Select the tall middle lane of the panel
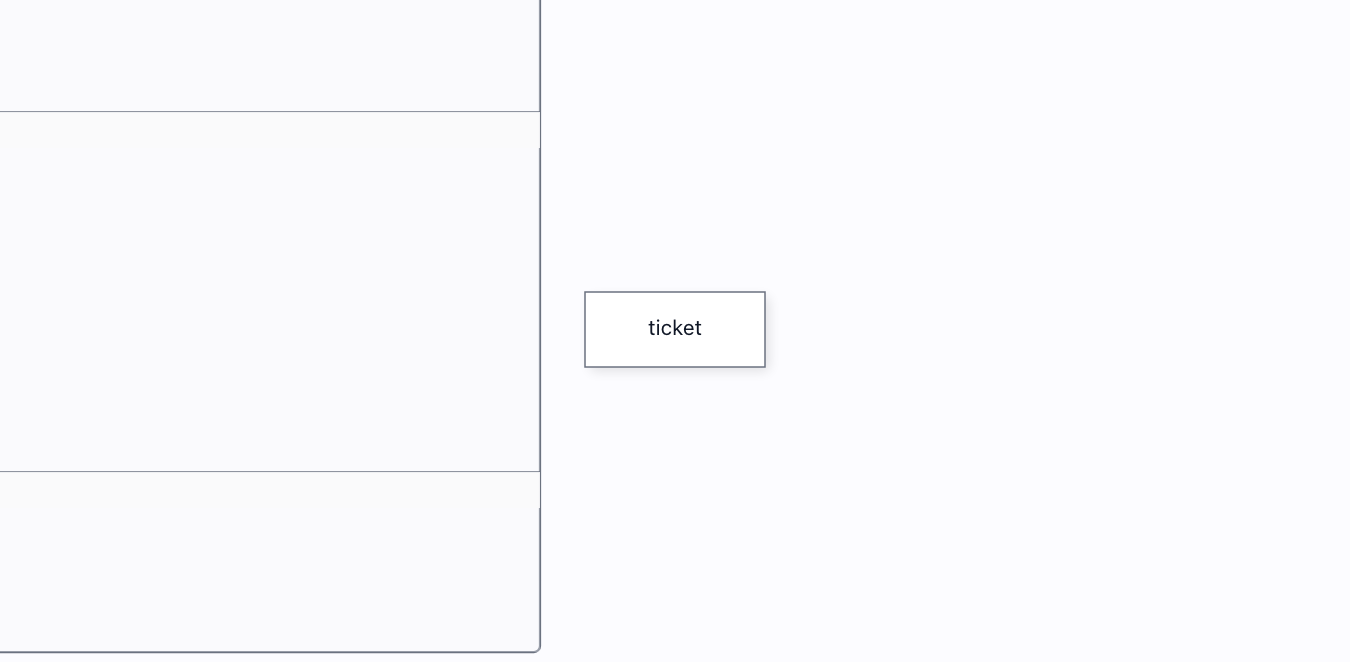Viewport: 1350px width, 662px height. point(270,291)
